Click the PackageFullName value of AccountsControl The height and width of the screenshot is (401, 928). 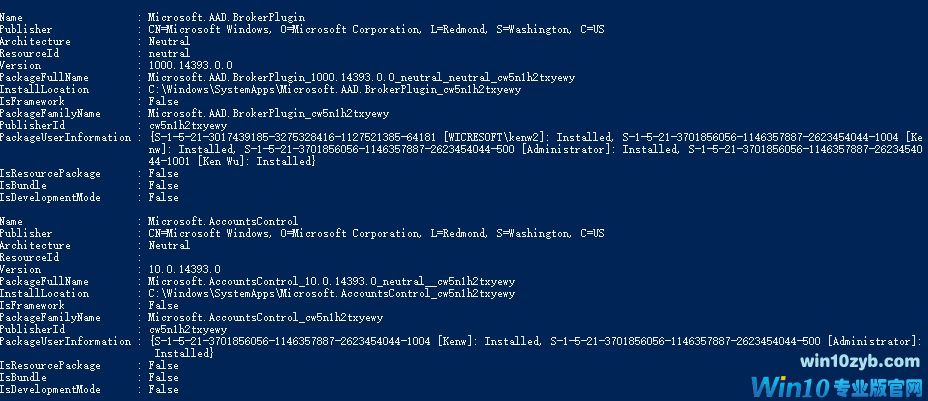tap(332, 282)
